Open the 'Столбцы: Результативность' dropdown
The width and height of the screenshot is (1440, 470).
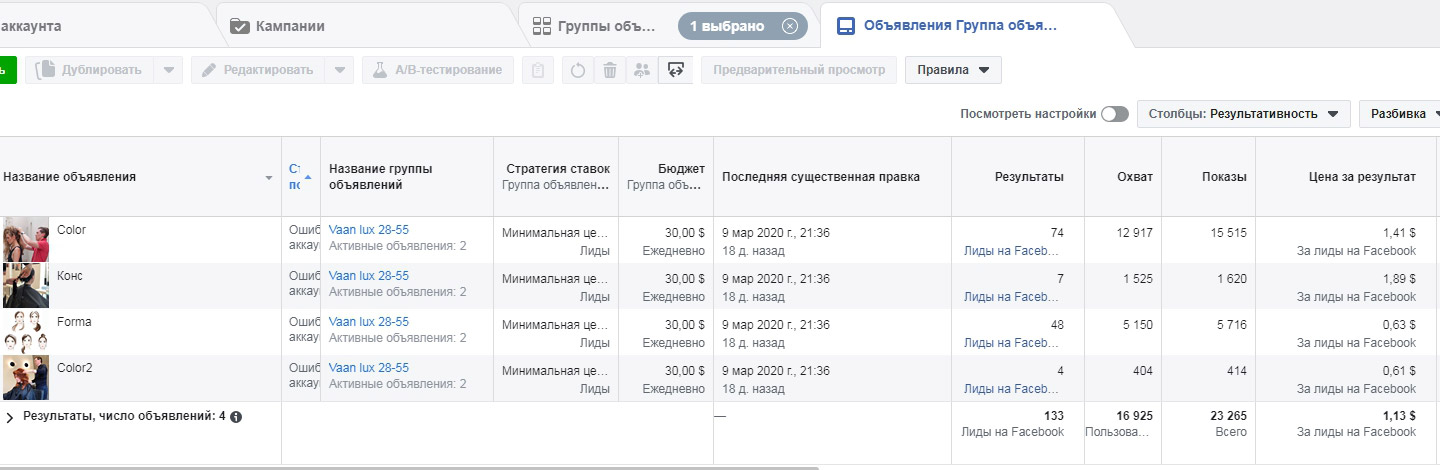(1243, 114)
